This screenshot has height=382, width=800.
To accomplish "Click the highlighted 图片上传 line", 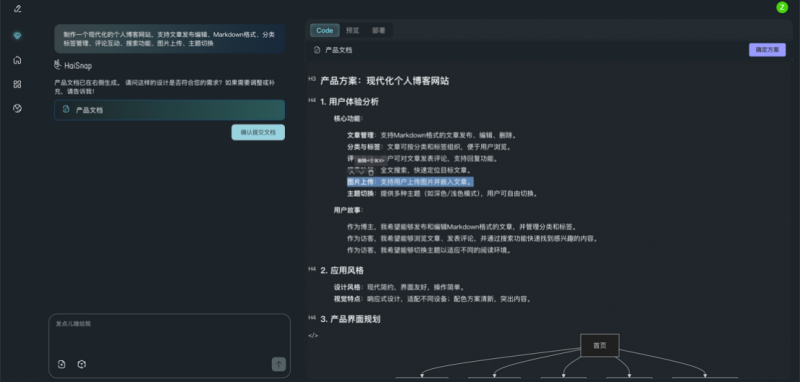I will coord(411,182).
